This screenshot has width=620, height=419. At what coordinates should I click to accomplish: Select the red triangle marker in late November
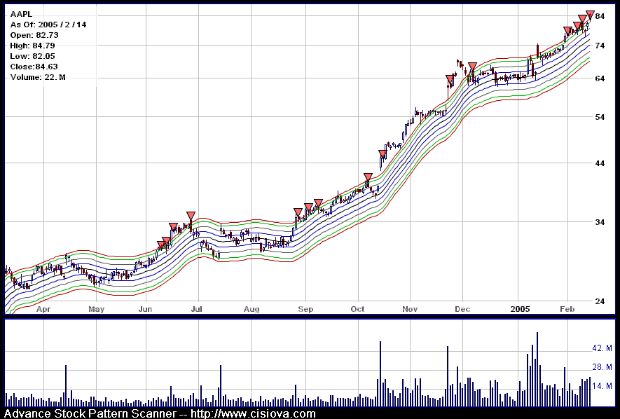tap(450, 79)
